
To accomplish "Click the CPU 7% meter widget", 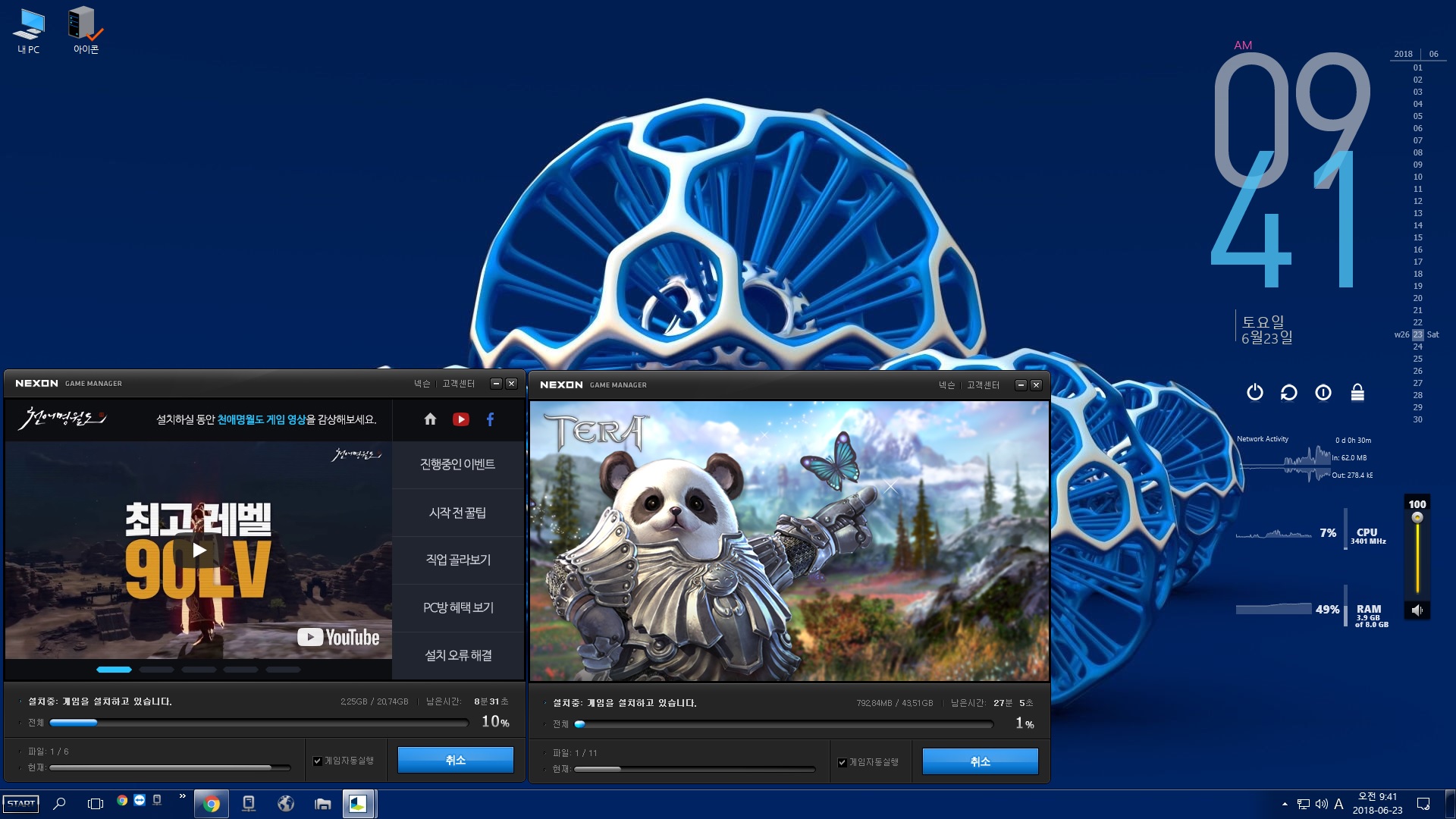I will pos(1312,535).
